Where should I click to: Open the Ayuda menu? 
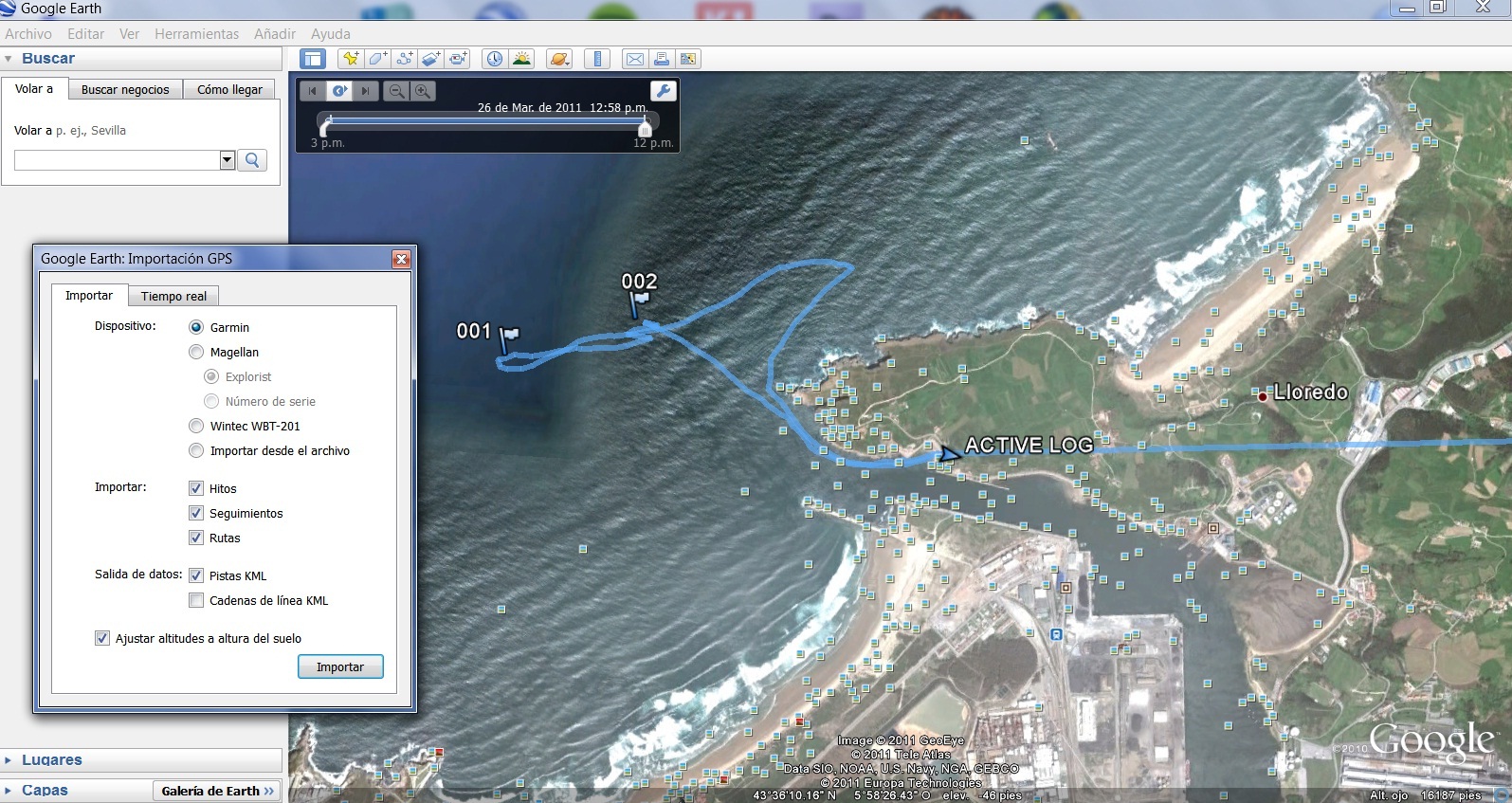click(331, 34)
